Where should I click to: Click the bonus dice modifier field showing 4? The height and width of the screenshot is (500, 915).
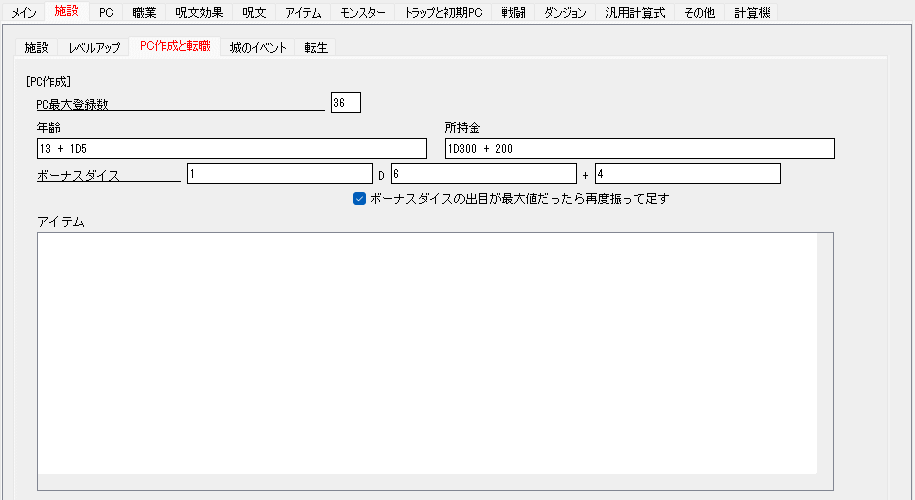(x=687, y=174)
